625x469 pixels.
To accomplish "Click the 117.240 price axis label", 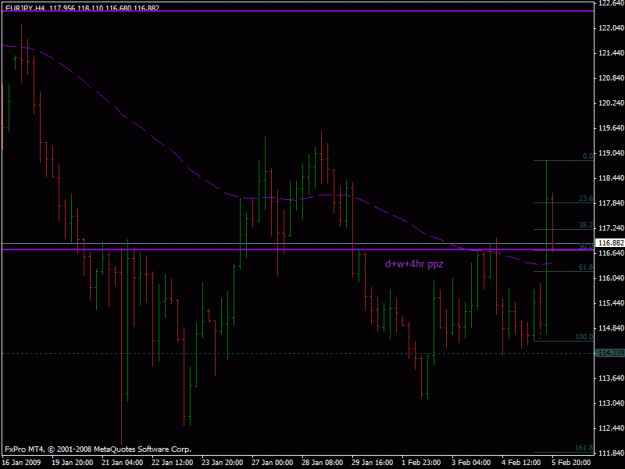I will (x=611, y=228).
